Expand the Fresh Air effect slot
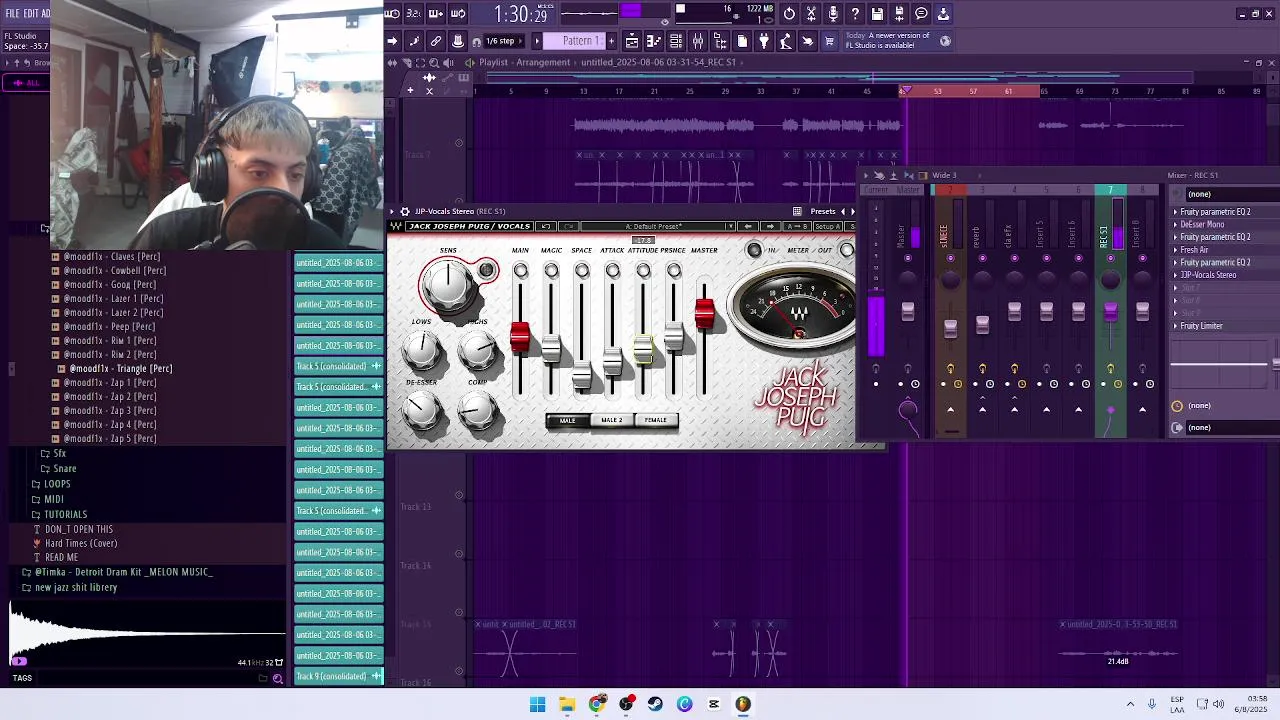This screenshot has height=720, width=1280. (1175, 250)
